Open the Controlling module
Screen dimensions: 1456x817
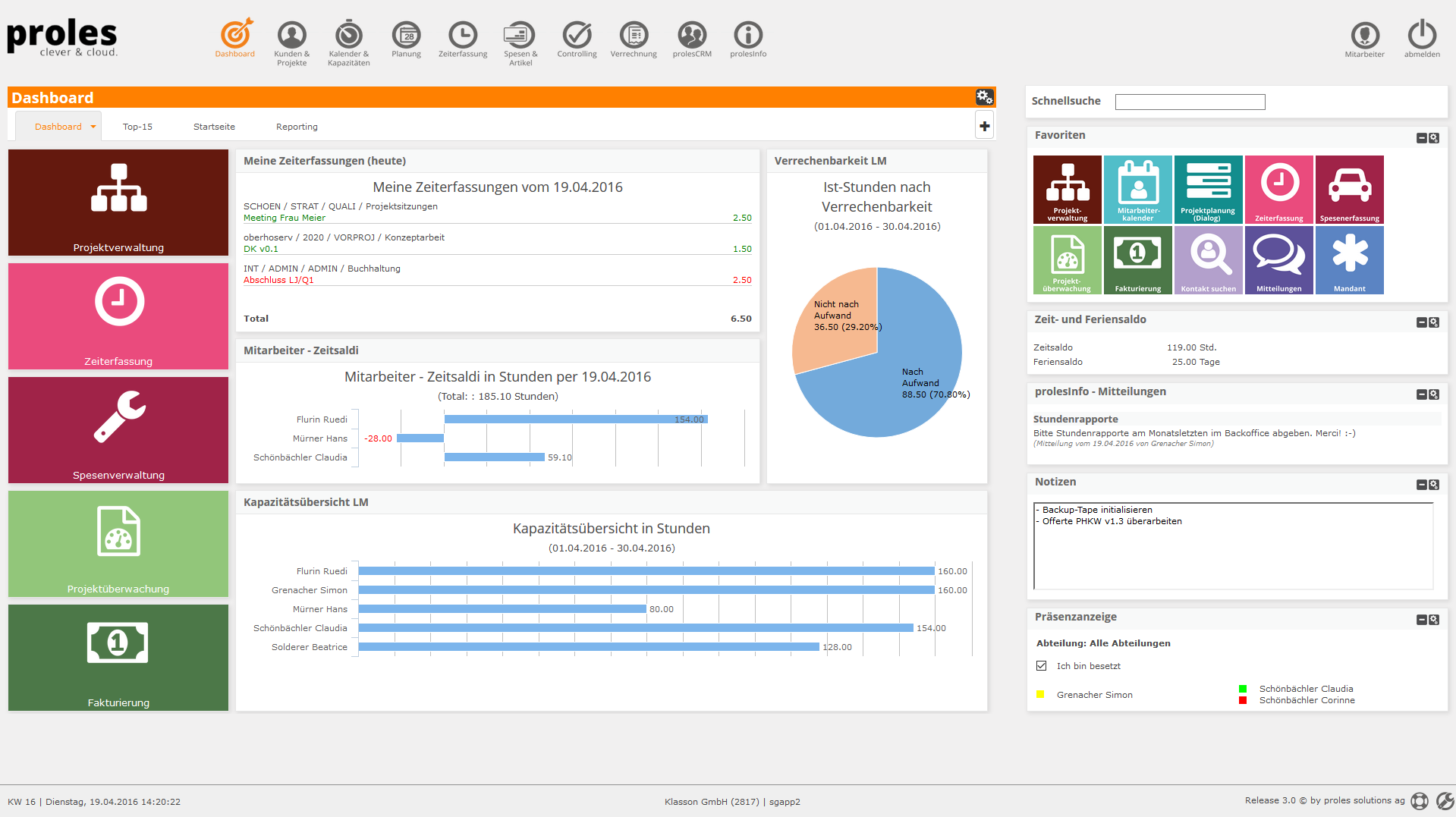tap(577, 34)
